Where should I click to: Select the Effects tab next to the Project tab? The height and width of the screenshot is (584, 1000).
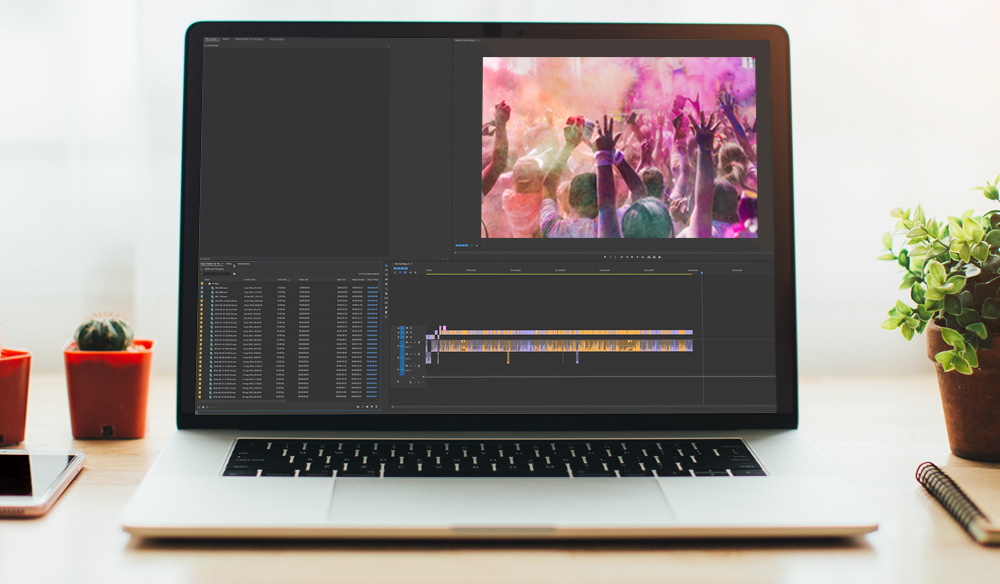tap(229, 264)
